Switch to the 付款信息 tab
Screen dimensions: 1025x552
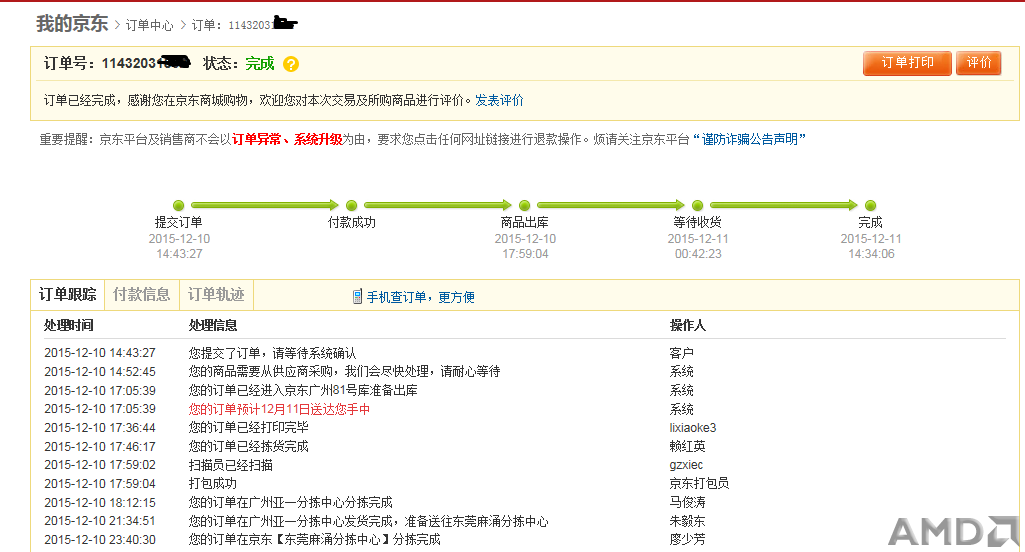coord(141,294)
